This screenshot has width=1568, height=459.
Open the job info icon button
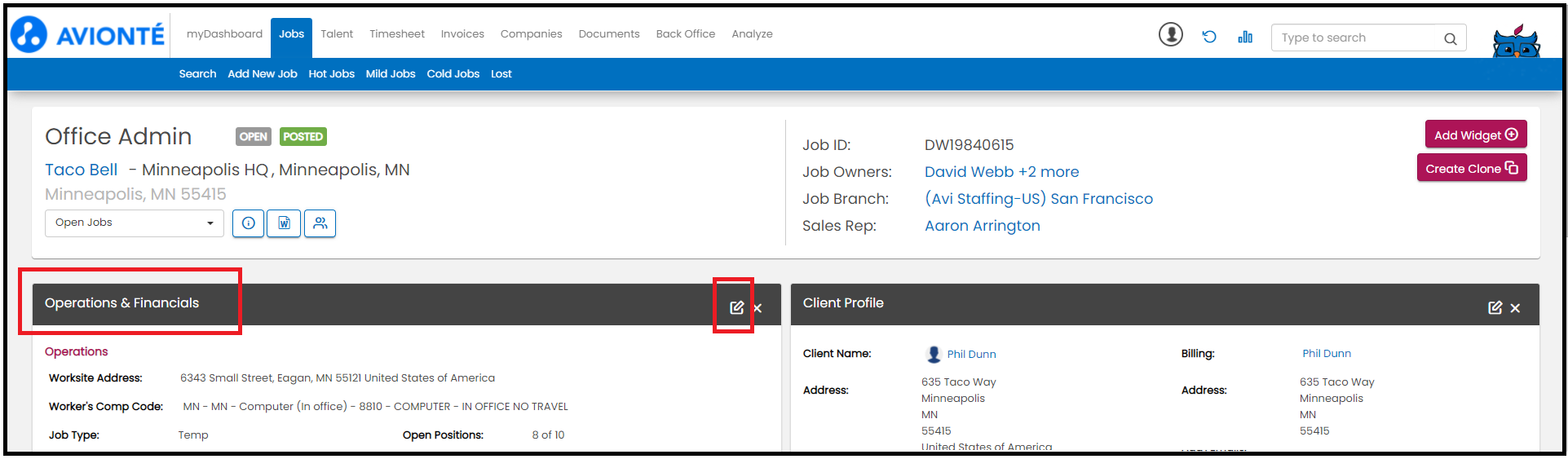tap(249, 223)
